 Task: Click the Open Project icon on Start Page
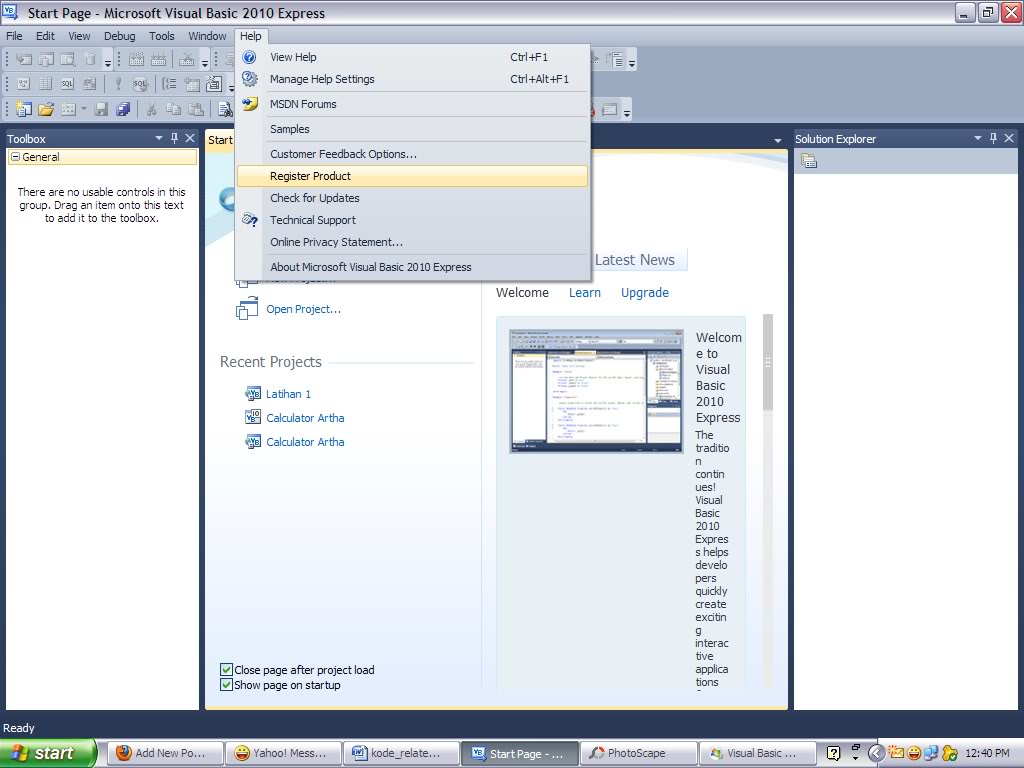247,308
